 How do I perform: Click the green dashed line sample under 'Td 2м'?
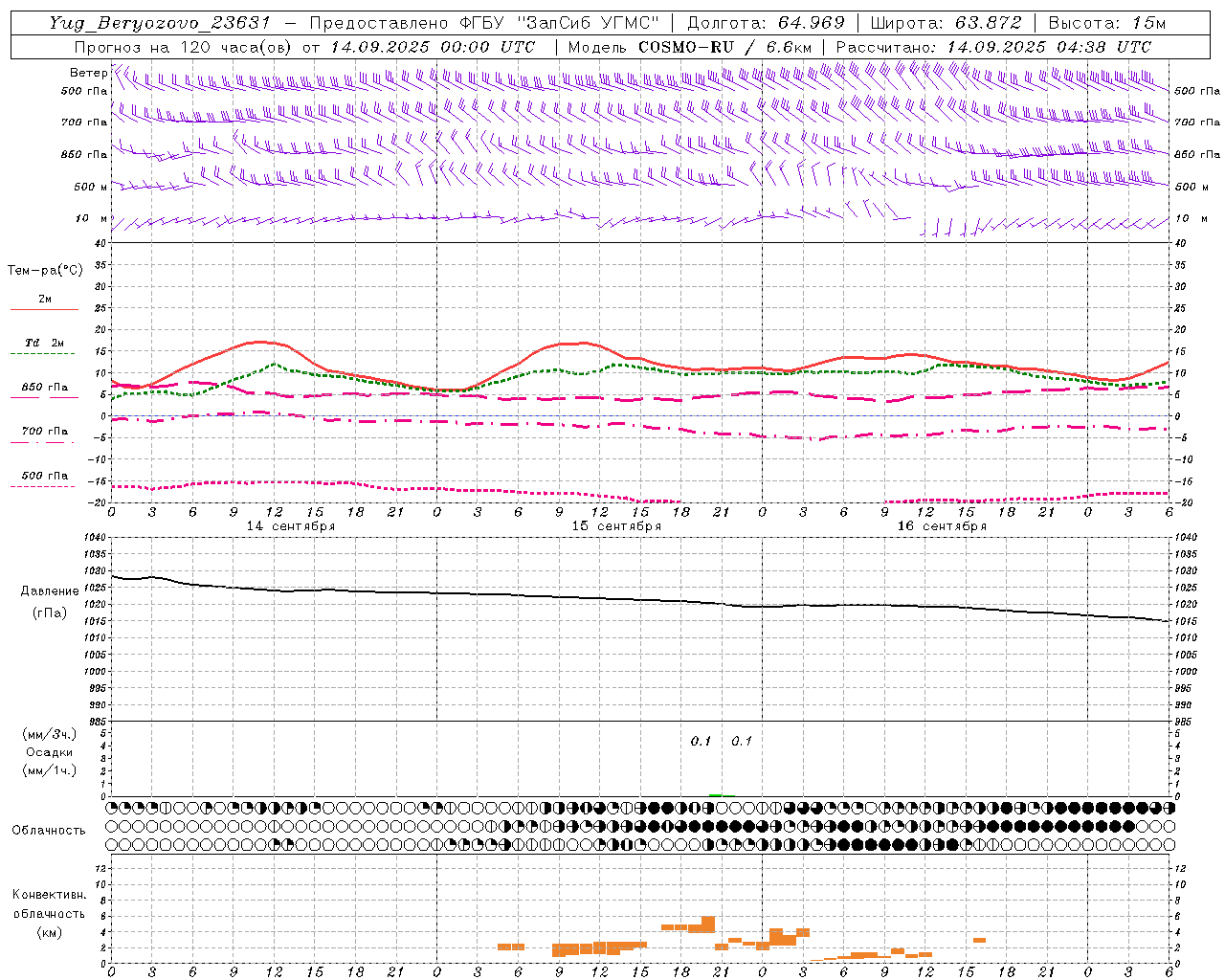coord(42,354)
